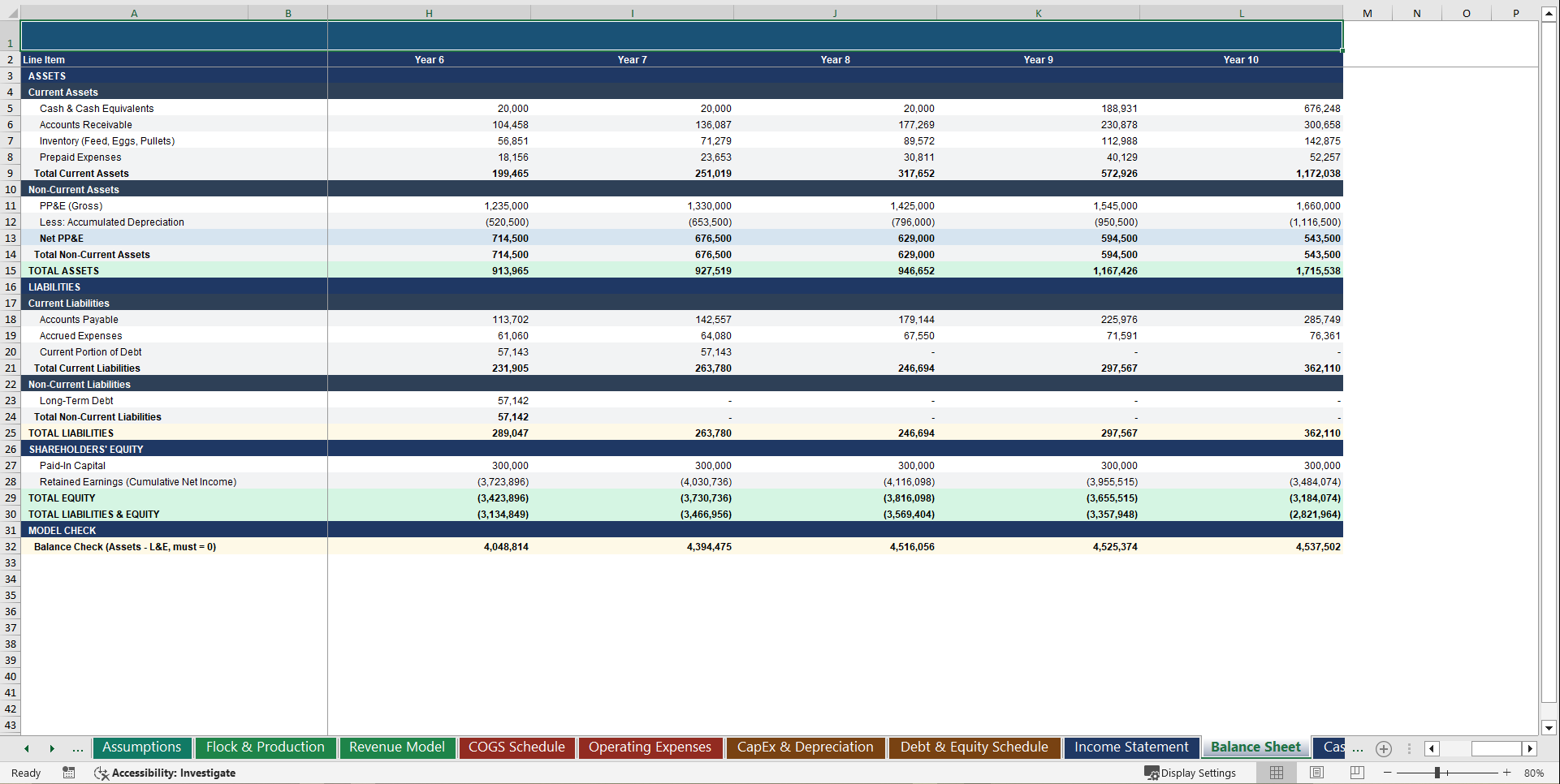Open the sheet tab options ellipsis menu
The width and height of the screenshot is (1560, 784).
click(x=1409, y=748)
